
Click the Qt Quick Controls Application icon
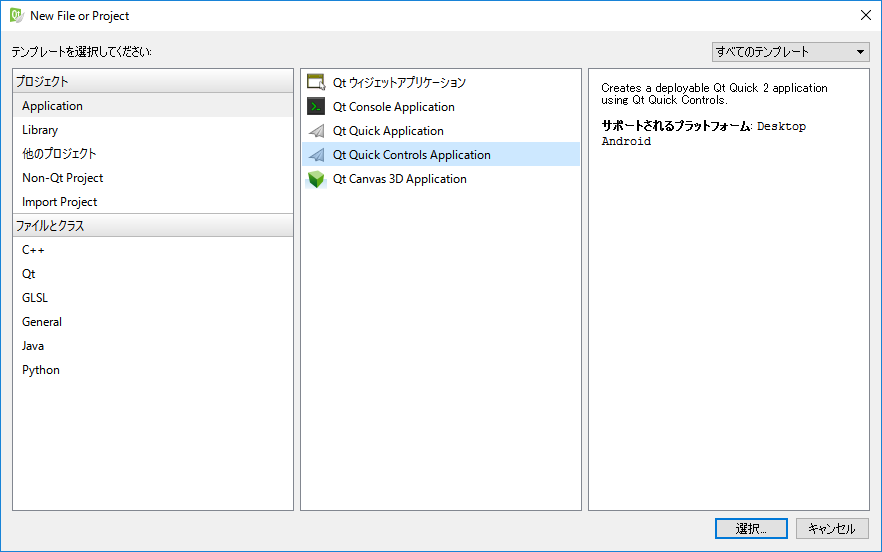click(x=316, y=155)
